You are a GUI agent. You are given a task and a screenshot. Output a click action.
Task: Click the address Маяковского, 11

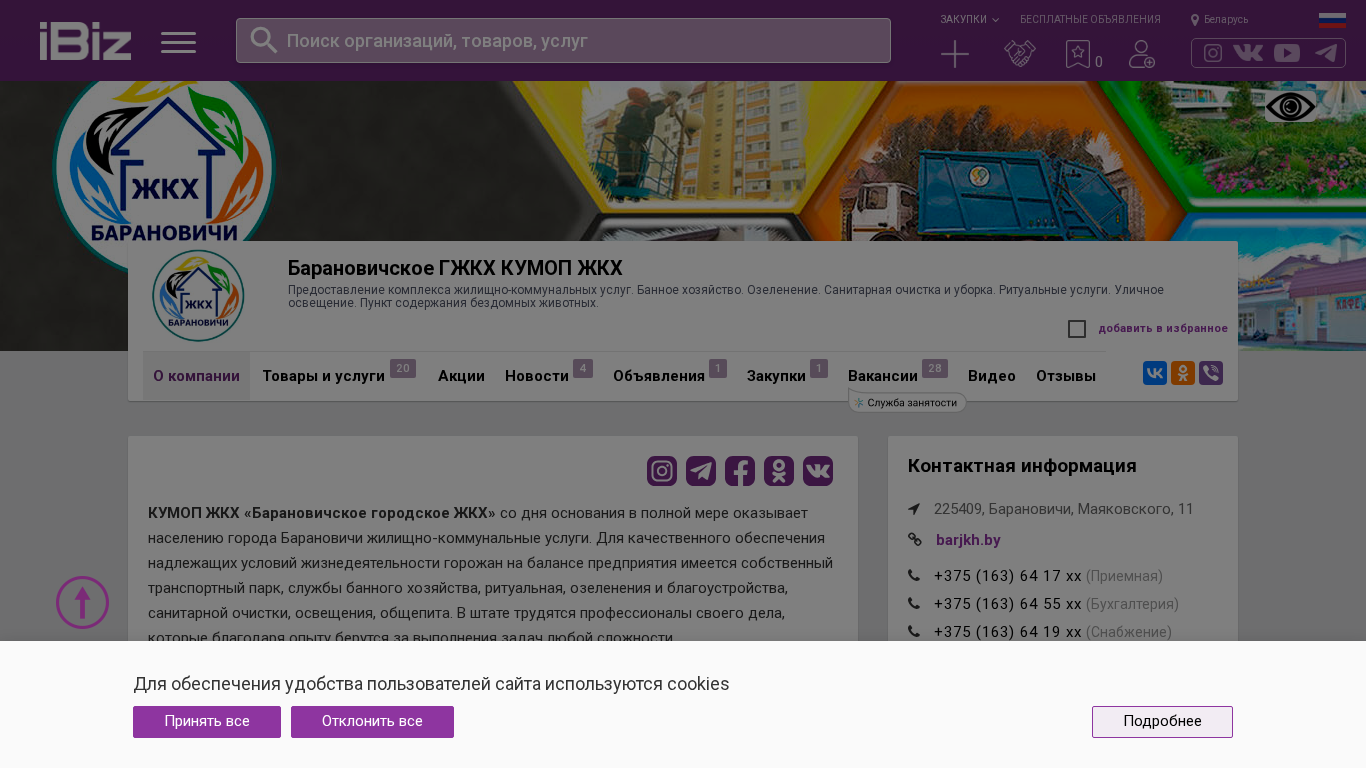tap(1064, 509)
